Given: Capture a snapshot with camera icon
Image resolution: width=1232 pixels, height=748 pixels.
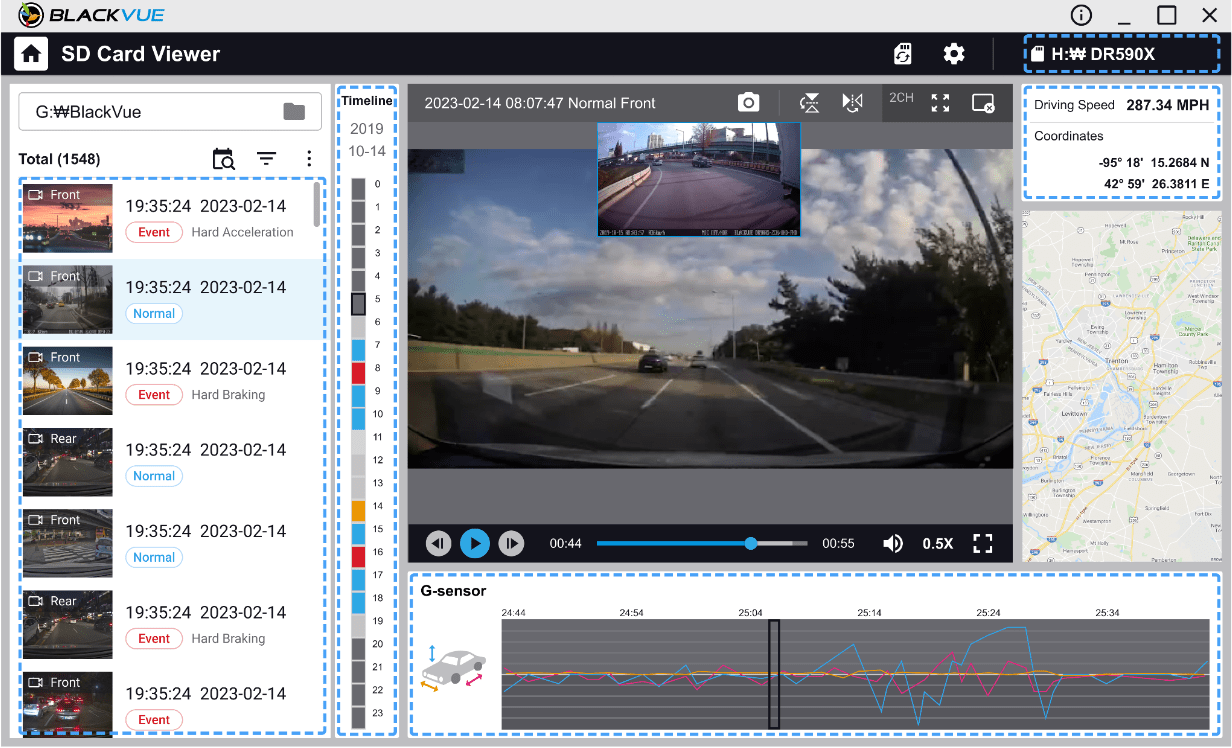Looking at the screenshot, I should tap(748, 103).
